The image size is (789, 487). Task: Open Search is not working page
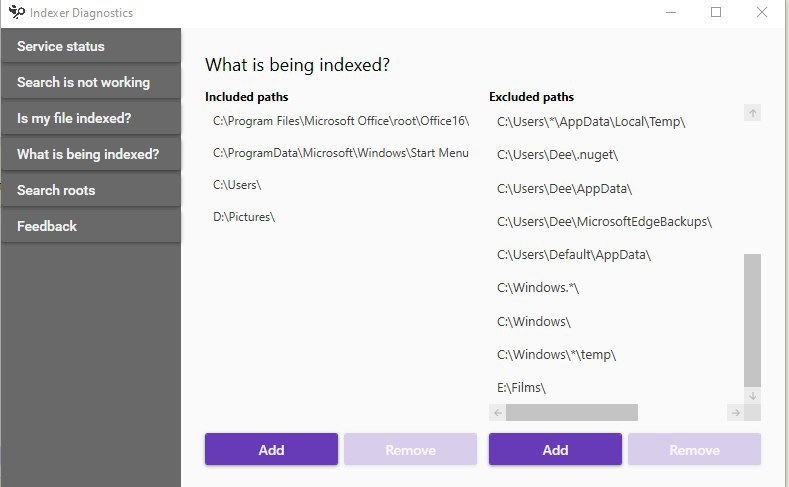coord(91,82)
